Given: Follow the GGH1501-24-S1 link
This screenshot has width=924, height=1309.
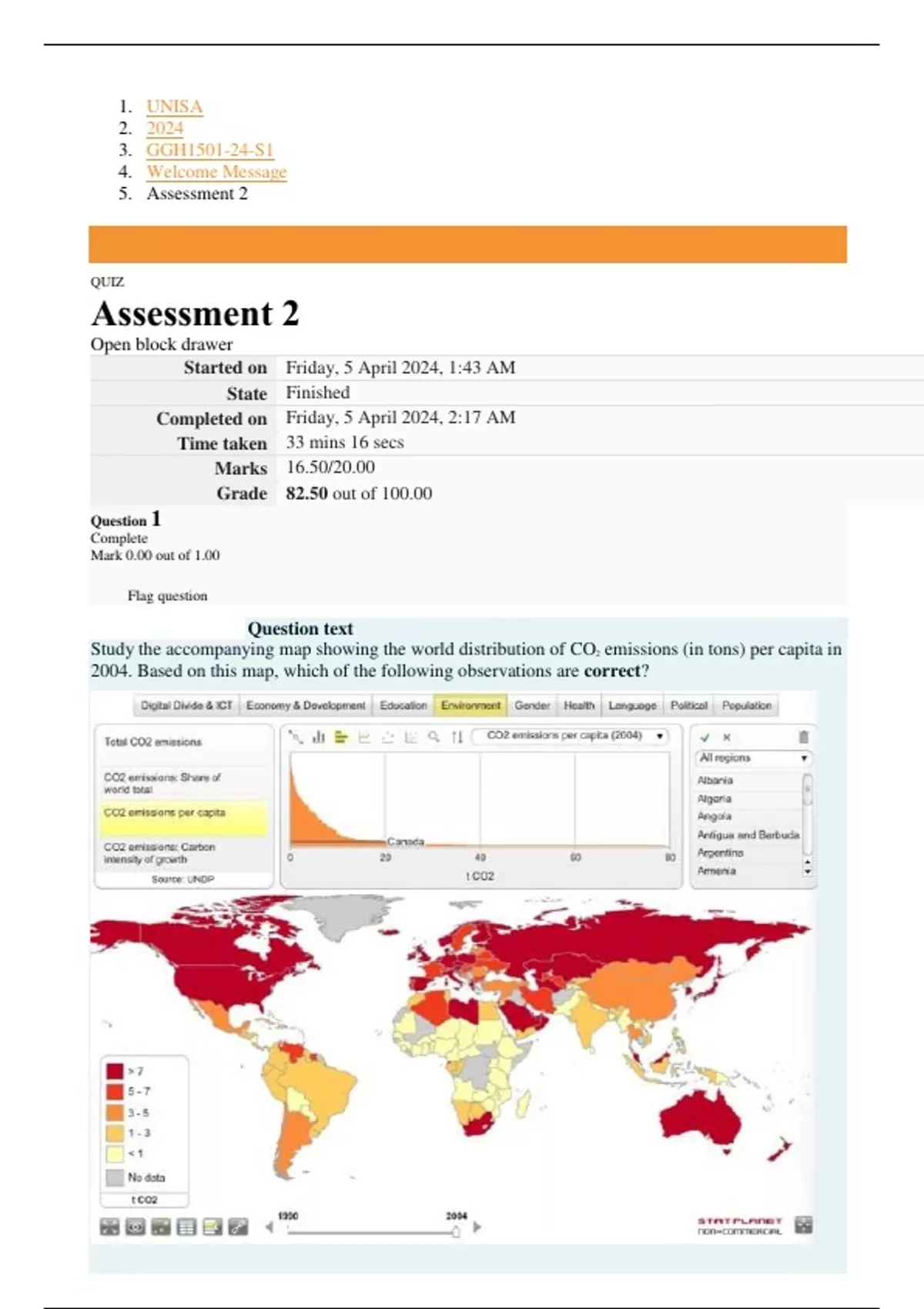Looking at the screenshot, I should 209,149.
